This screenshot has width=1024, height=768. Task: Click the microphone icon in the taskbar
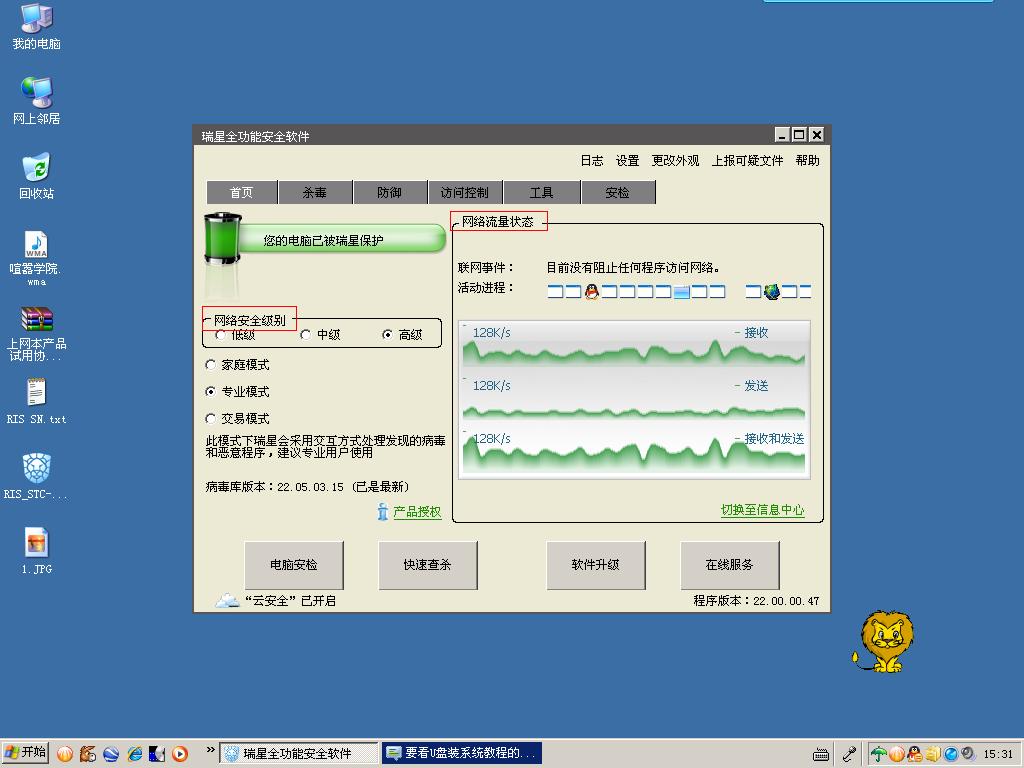[849, 754]
